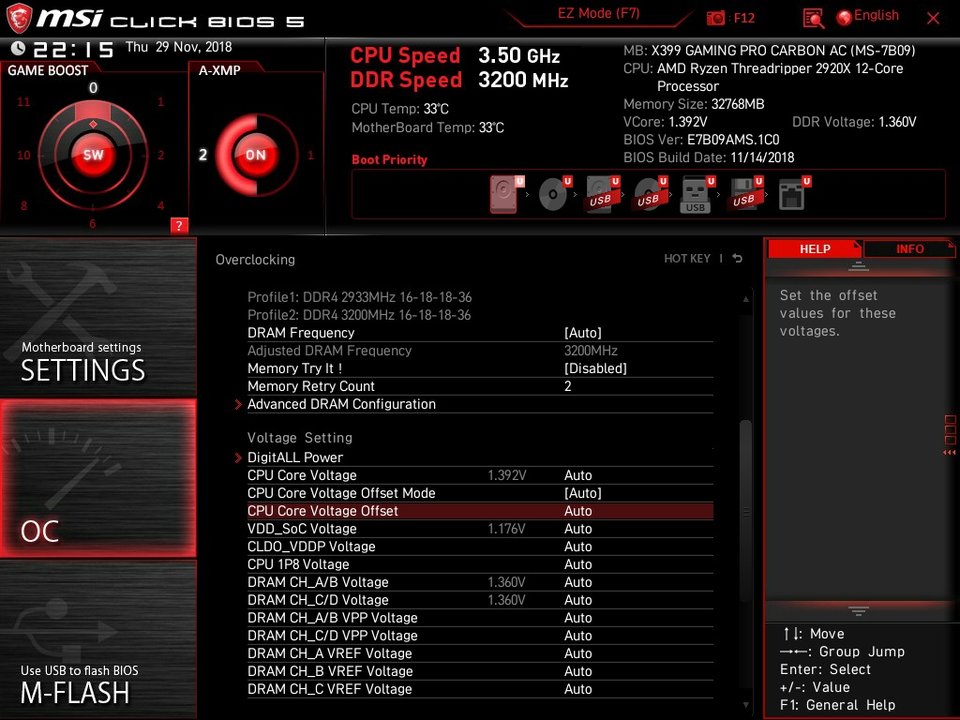Click the date Thu 29 Nov, 2018
Image resolution: width=960 pixels, height=720 pixels.
[x=179, y=47]
